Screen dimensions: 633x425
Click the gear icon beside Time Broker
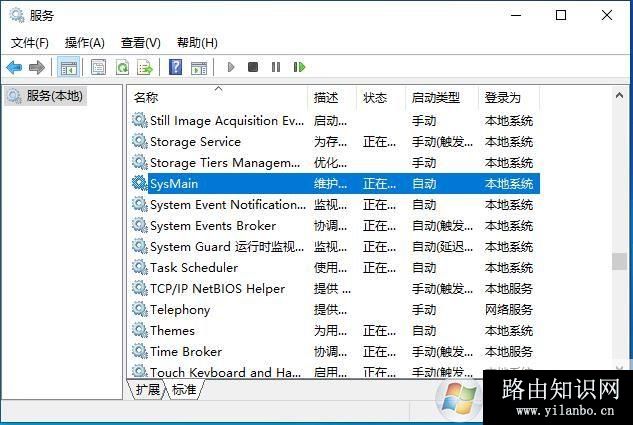pyautogui.click(x=140, y=351)
